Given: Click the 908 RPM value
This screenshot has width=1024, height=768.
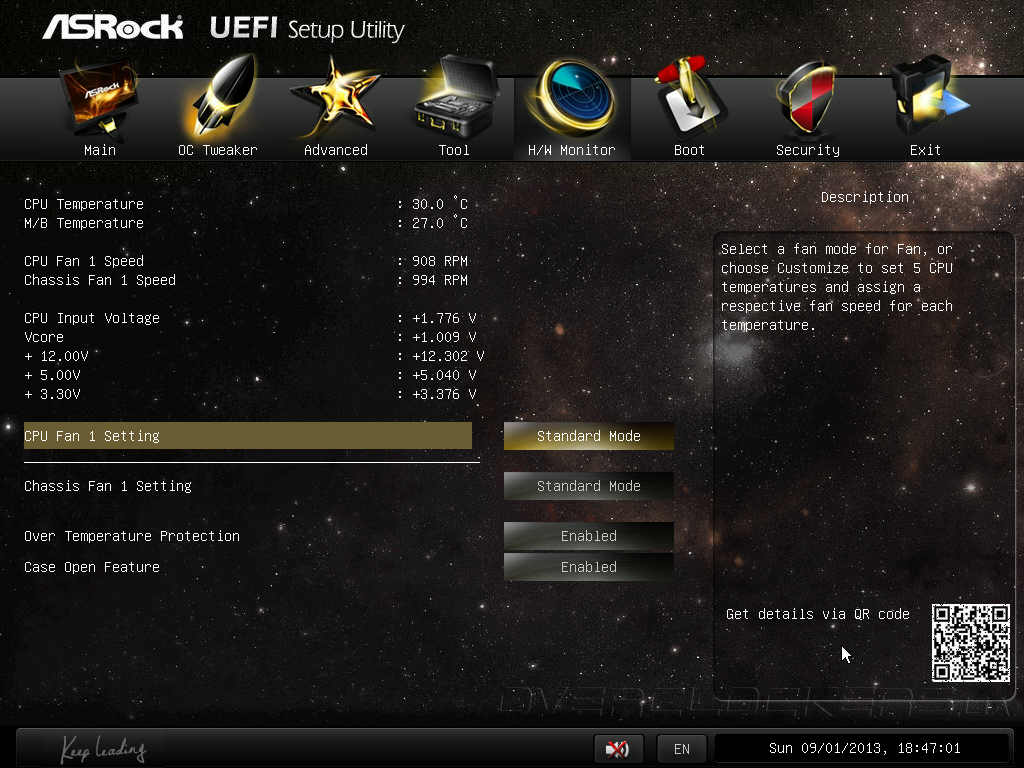Looking at the screenshot, I should pyautogui.click(x=440, y=261).
